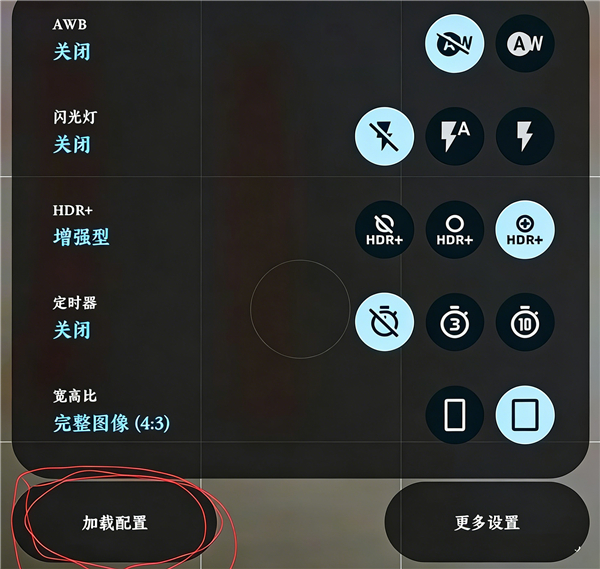
Task: Disable HDR+ with crossed-out icon
Action: tap(384, 230)
